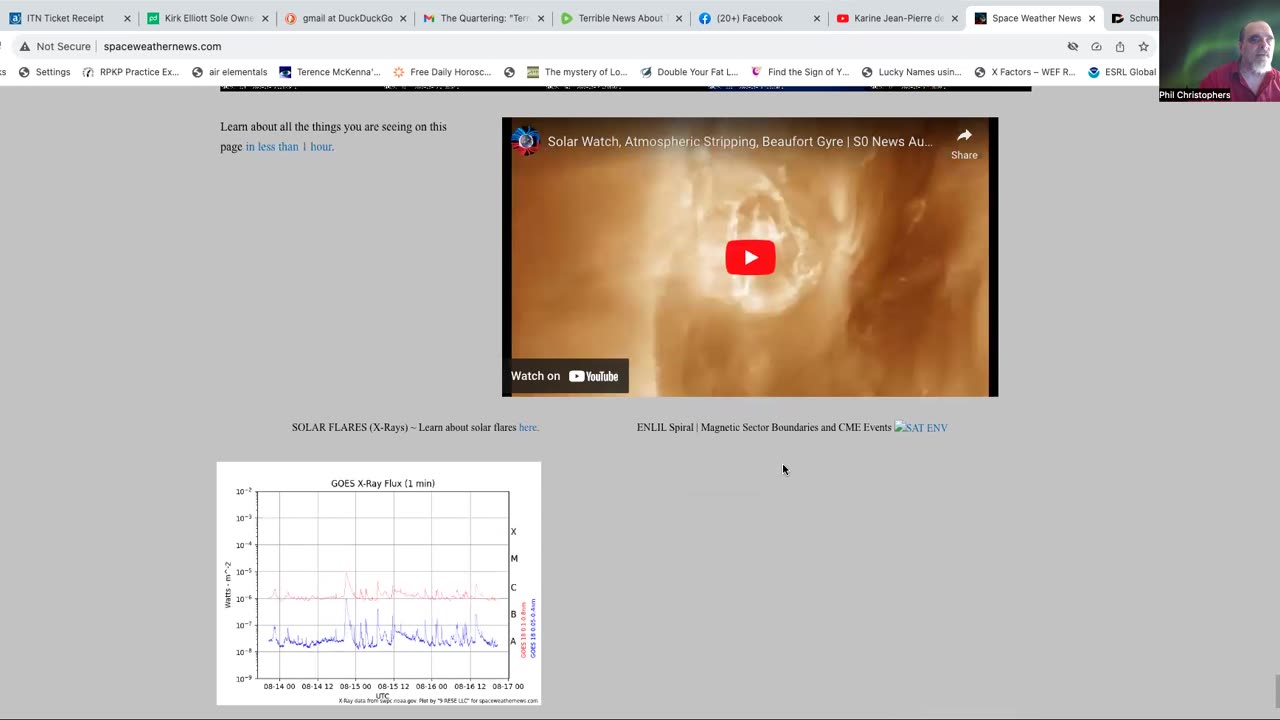Close the Terrible News About tab
Screen dimensions: 1280x720
678,18
